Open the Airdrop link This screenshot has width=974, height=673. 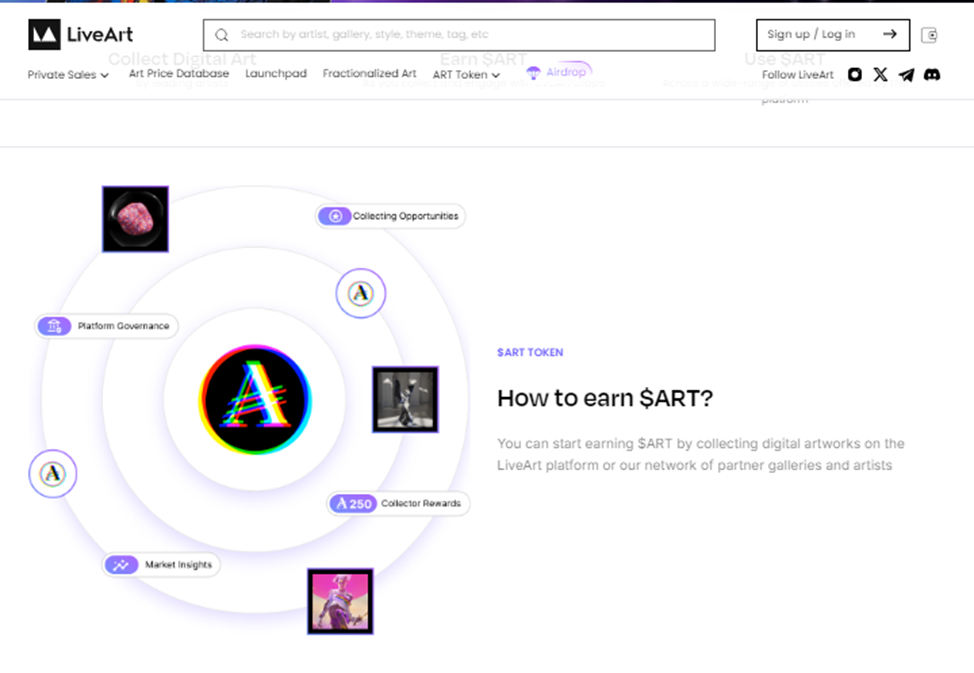click(x=558, y=72)
